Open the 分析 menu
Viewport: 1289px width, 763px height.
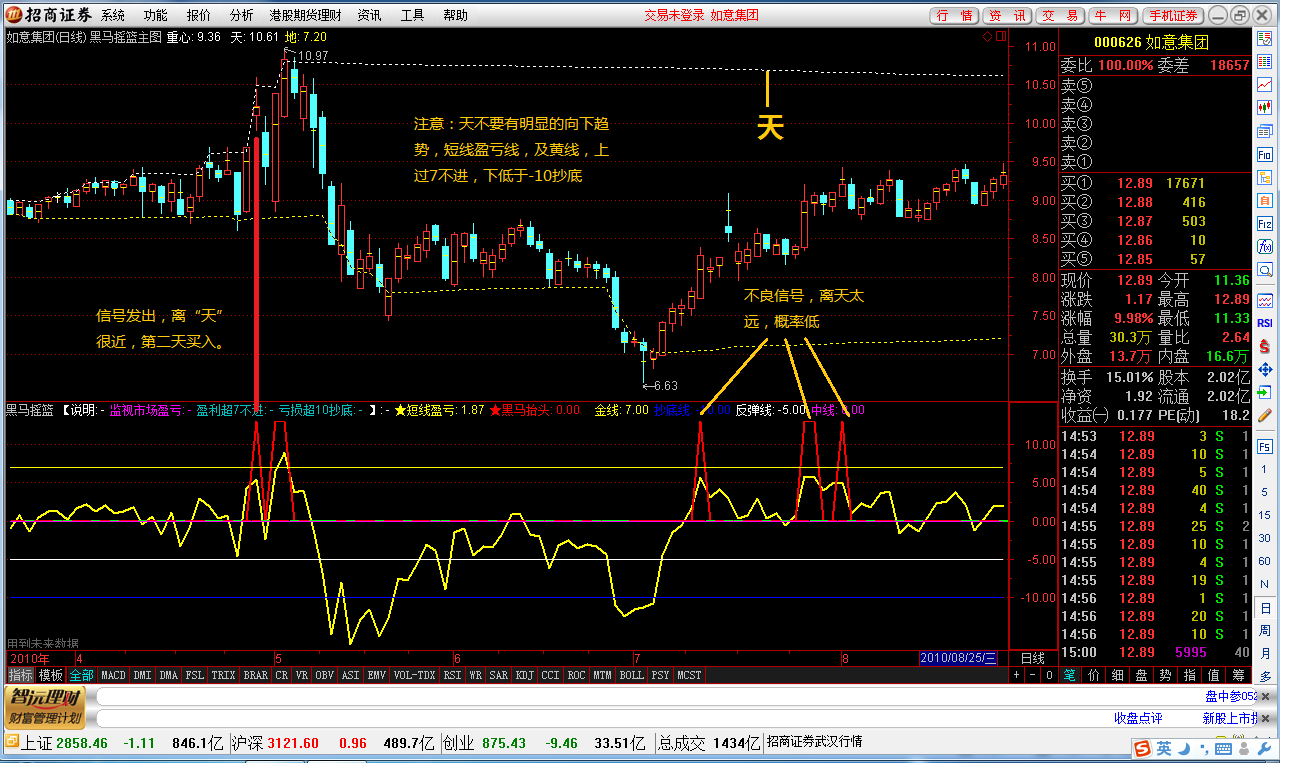click(x=241, y=15)
